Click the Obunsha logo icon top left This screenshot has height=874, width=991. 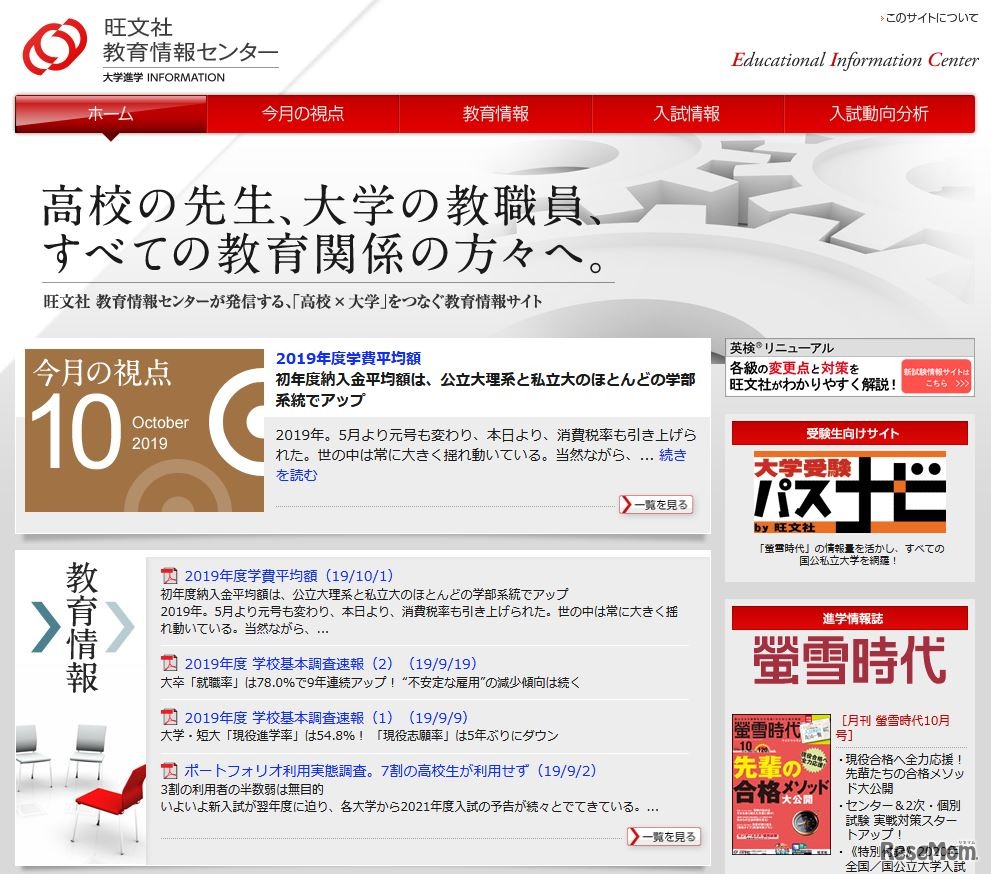point(50,47)
